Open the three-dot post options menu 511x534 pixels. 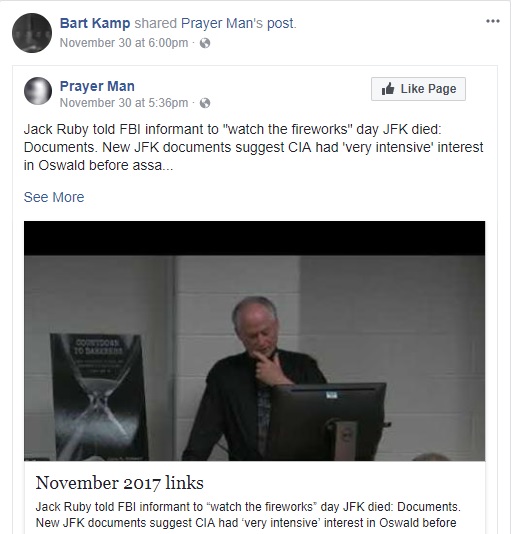click(493, 21)
